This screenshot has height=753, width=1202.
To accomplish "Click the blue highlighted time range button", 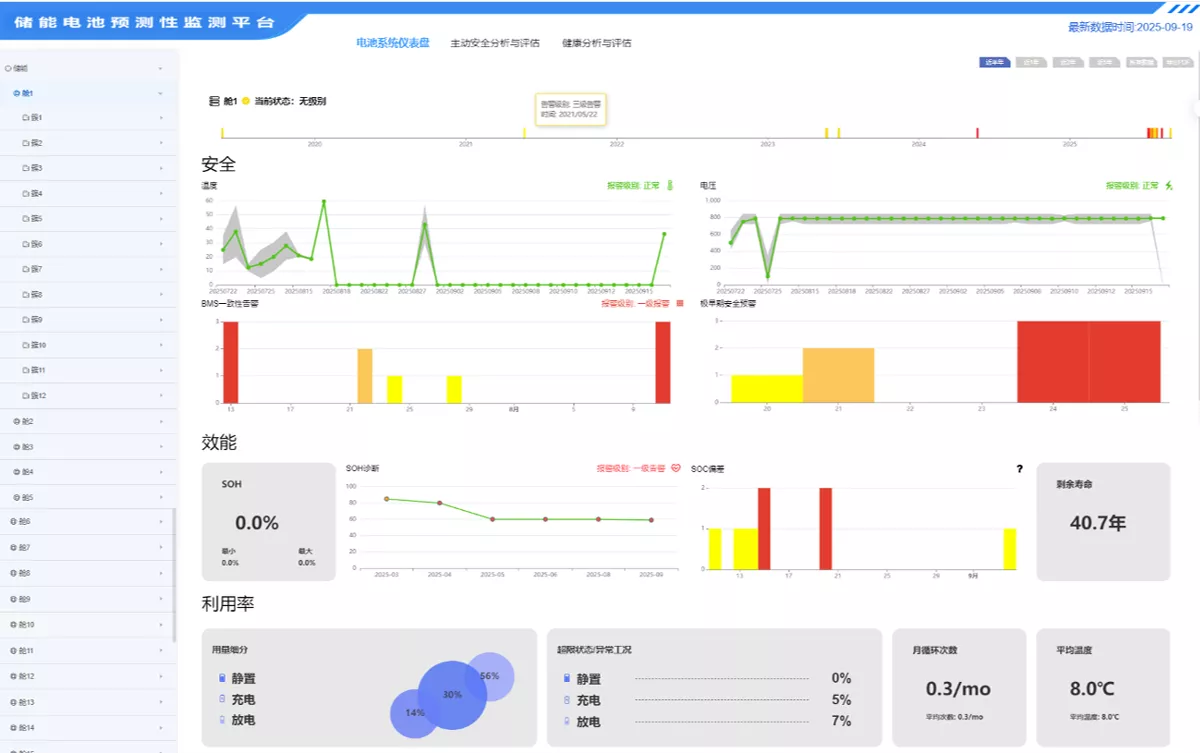I will 994,62.
